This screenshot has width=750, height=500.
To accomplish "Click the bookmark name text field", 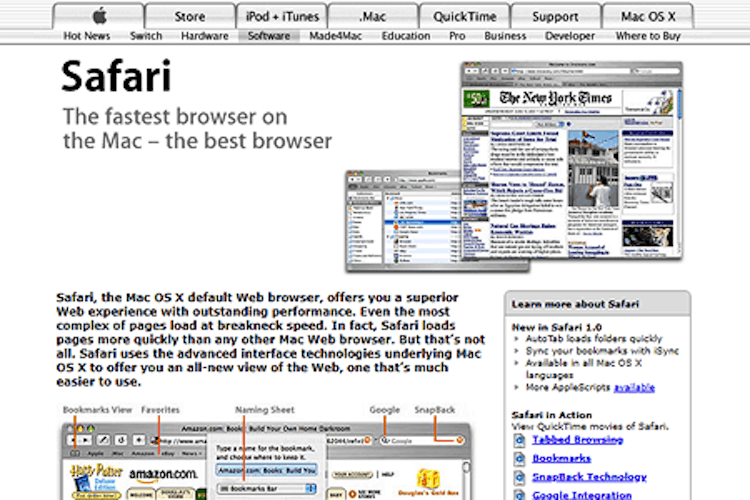I will (x=266, y=470).
